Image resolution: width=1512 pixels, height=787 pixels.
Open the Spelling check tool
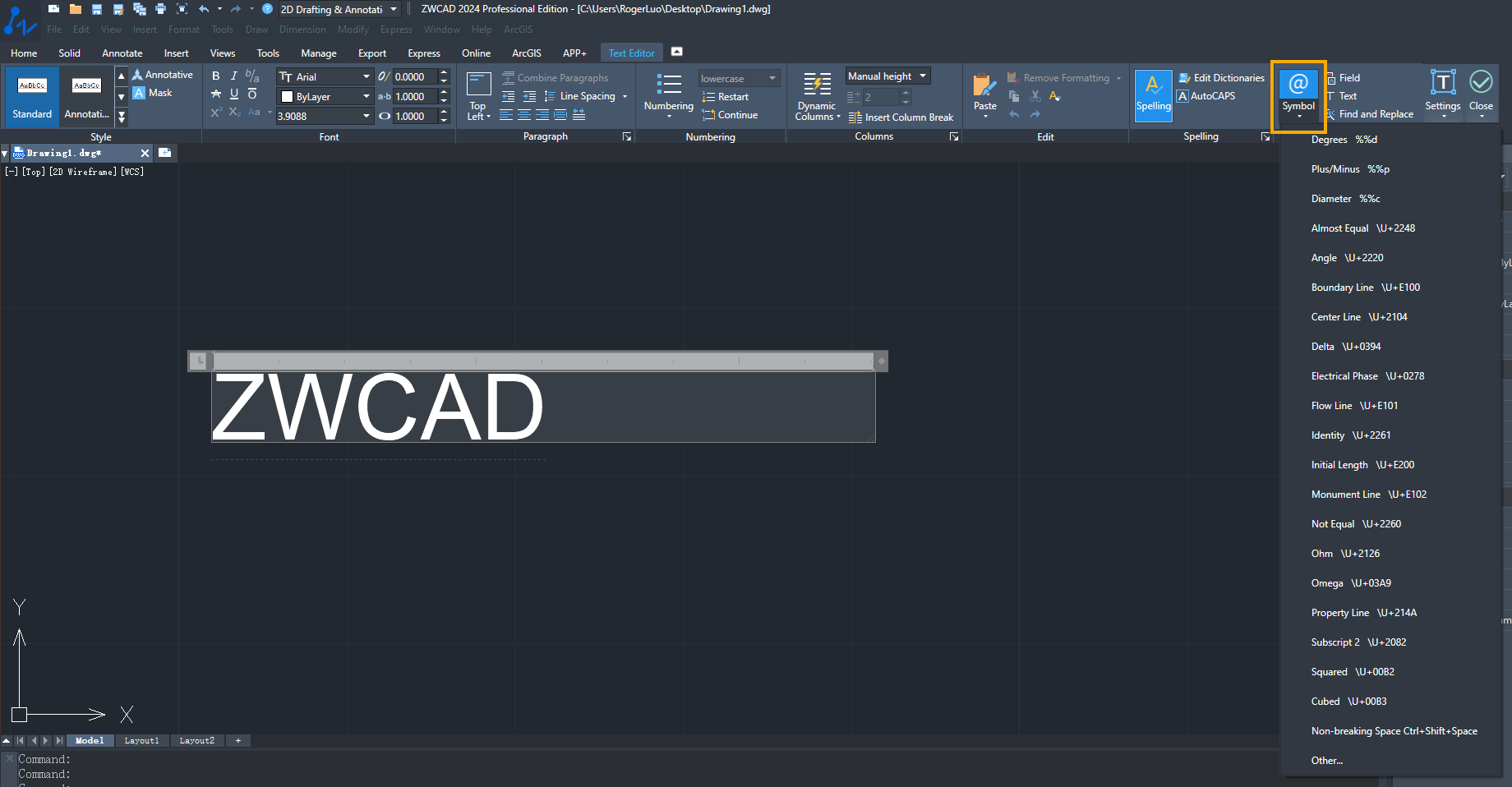1154,95
